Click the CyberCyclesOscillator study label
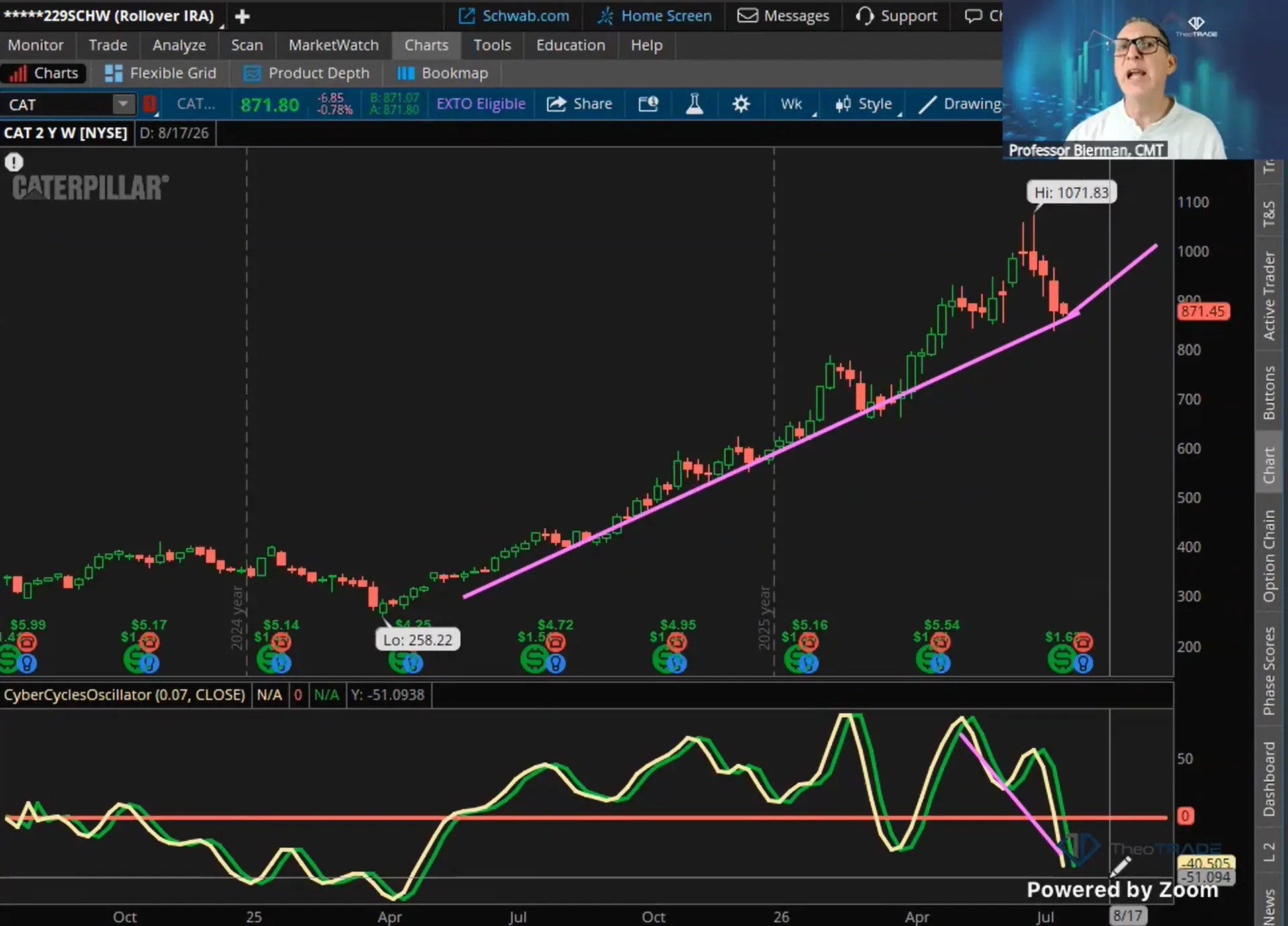 point(125,695)
